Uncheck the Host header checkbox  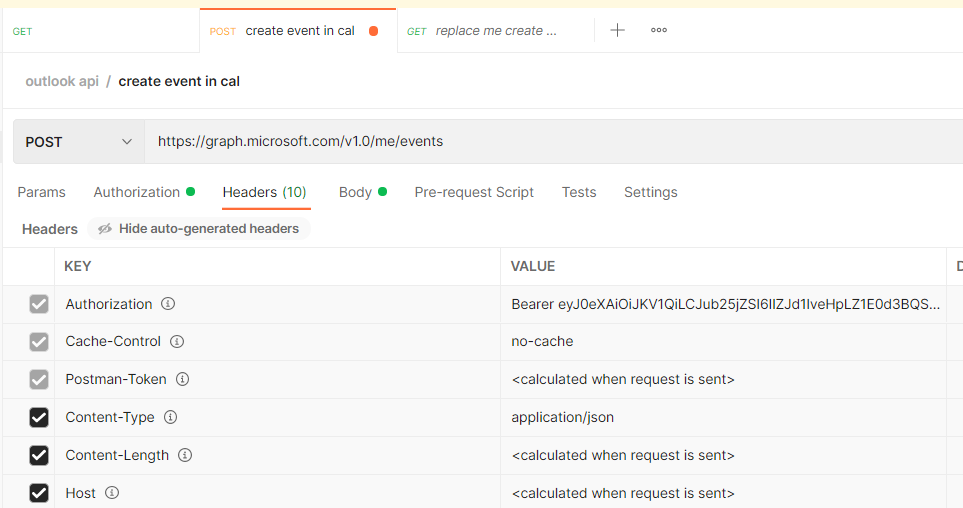pos(39,493)
